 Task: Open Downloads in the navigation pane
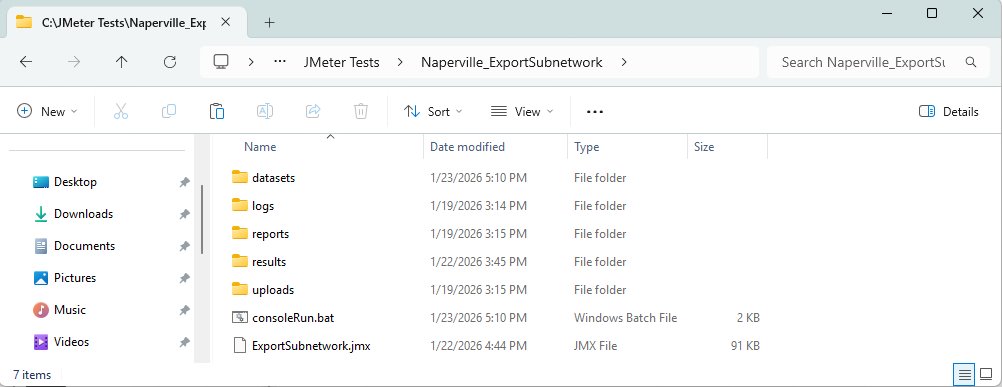pos(83,214)
